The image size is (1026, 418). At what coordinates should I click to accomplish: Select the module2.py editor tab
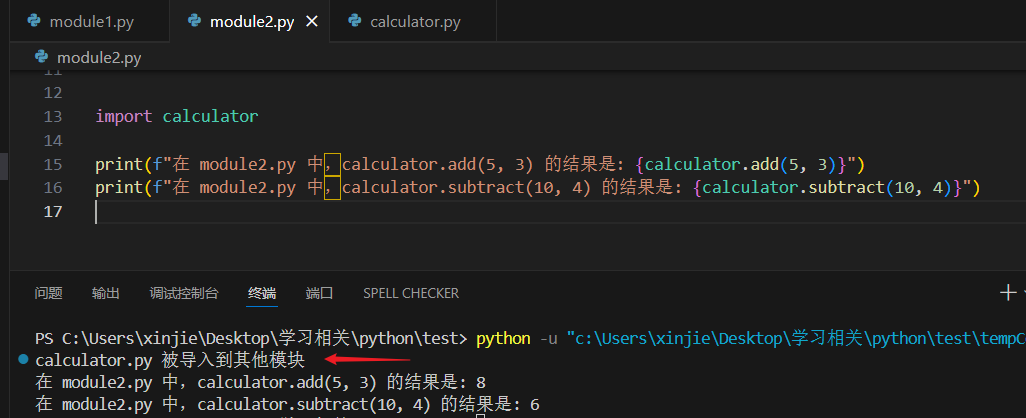251,21
